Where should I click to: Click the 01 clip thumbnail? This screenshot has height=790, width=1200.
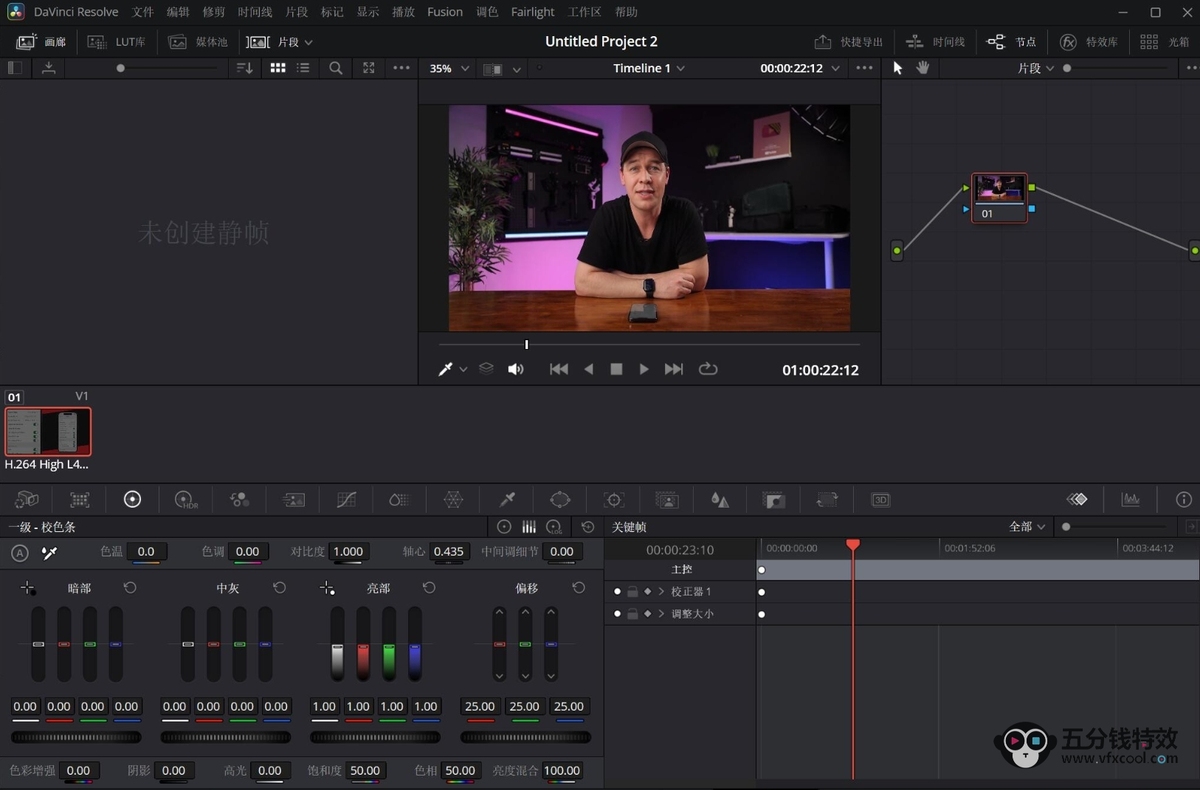[48, 432]
